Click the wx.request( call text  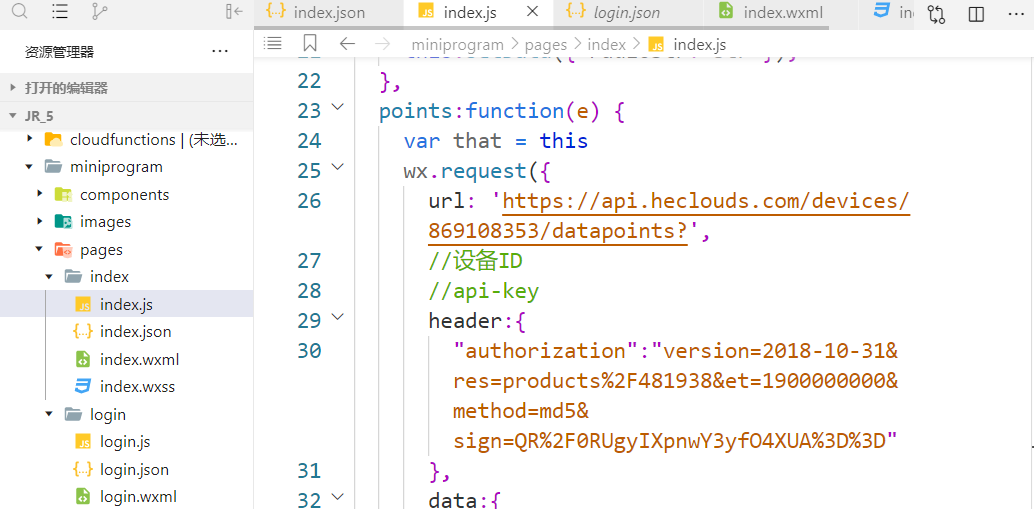point(477,171)
